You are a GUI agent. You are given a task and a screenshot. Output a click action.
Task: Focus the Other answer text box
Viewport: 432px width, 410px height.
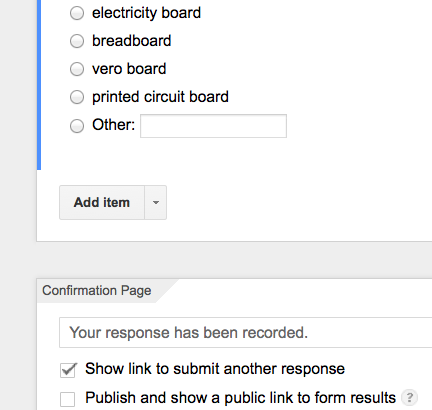(213, 126)
